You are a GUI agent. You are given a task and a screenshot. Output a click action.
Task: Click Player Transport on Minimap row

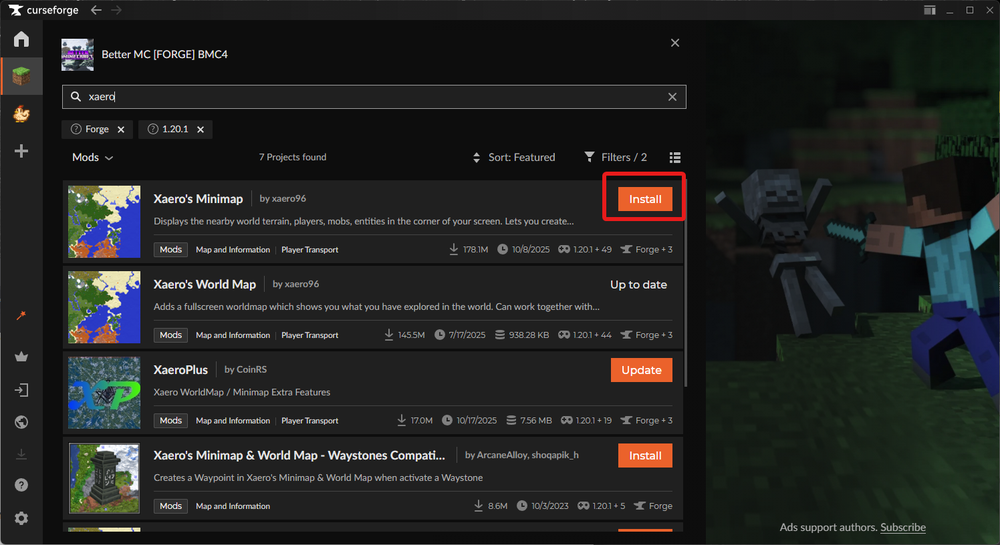[x=310, y=250]
